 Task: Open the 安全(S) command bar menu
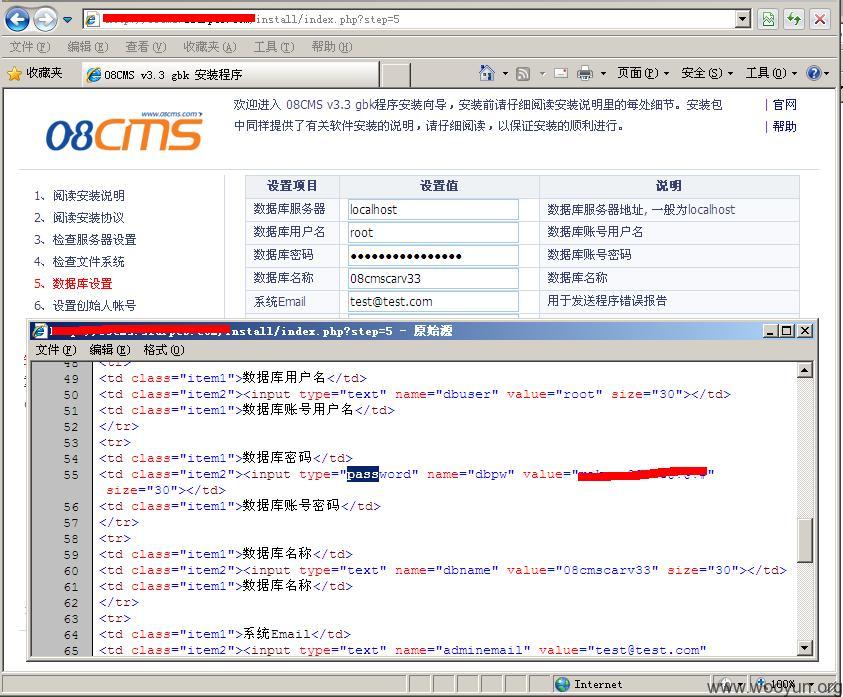point(707,73)
